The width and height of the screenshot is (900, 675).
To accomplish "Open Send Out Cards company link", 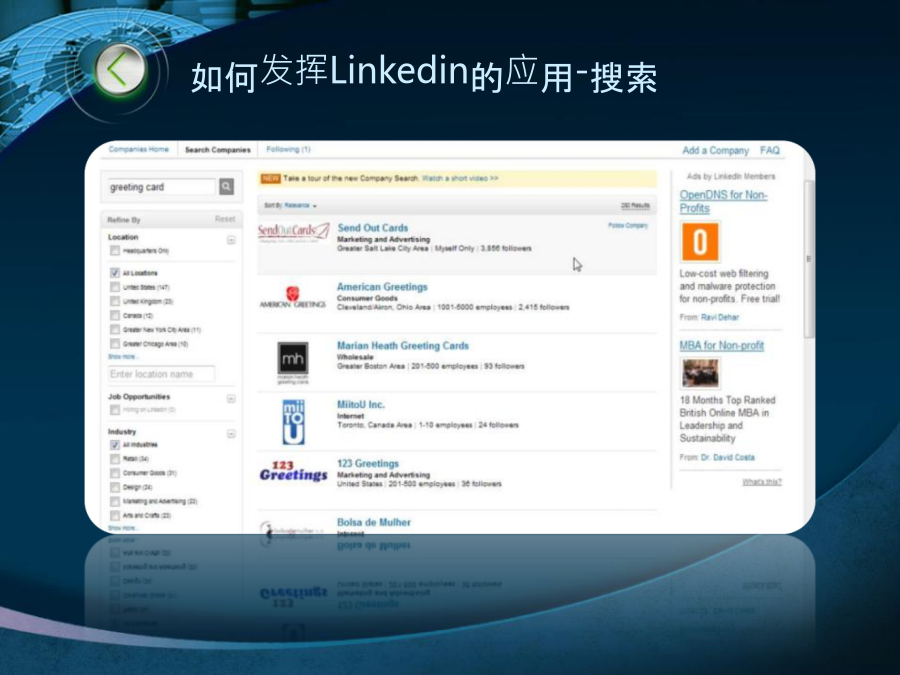I will tap(373, 228).
